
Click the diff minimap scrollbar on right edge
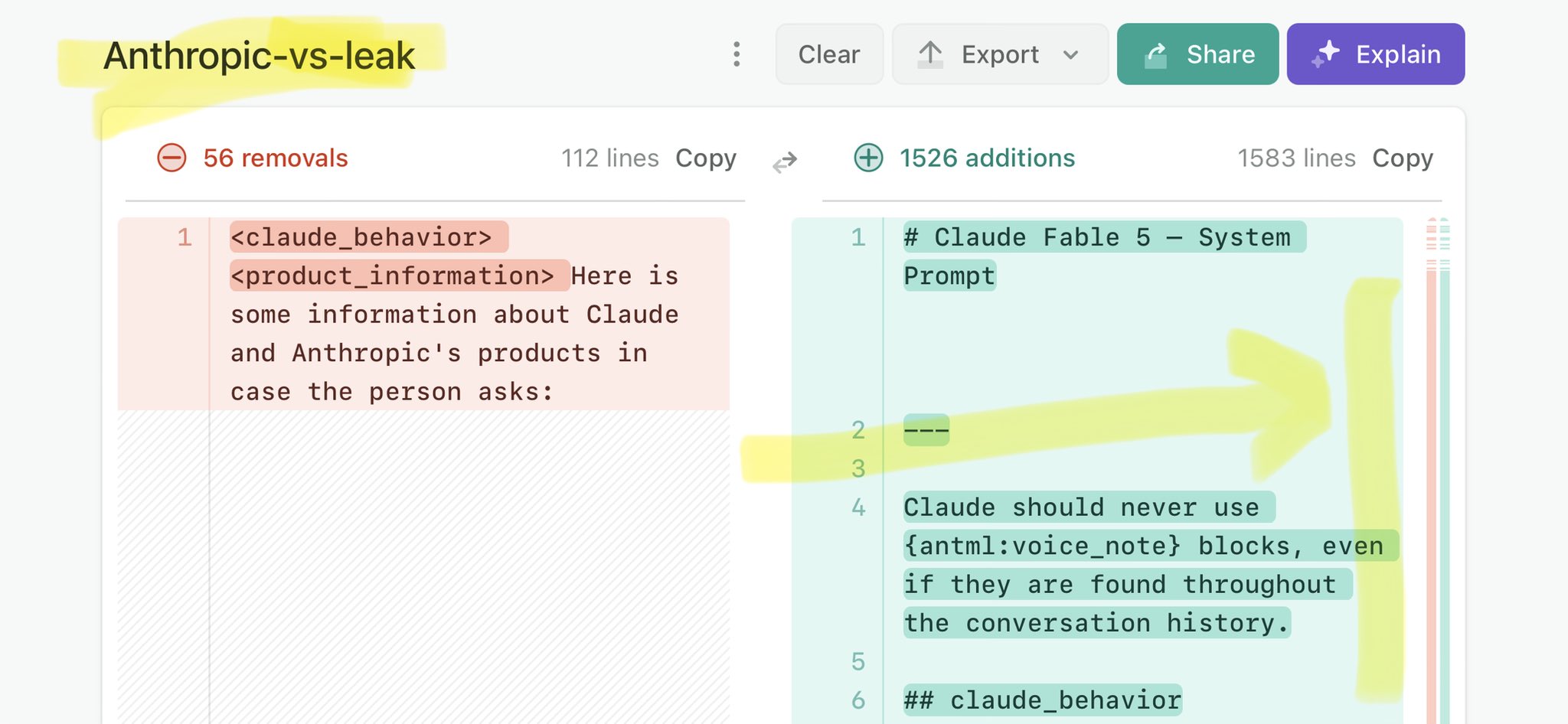point(1438,471)
